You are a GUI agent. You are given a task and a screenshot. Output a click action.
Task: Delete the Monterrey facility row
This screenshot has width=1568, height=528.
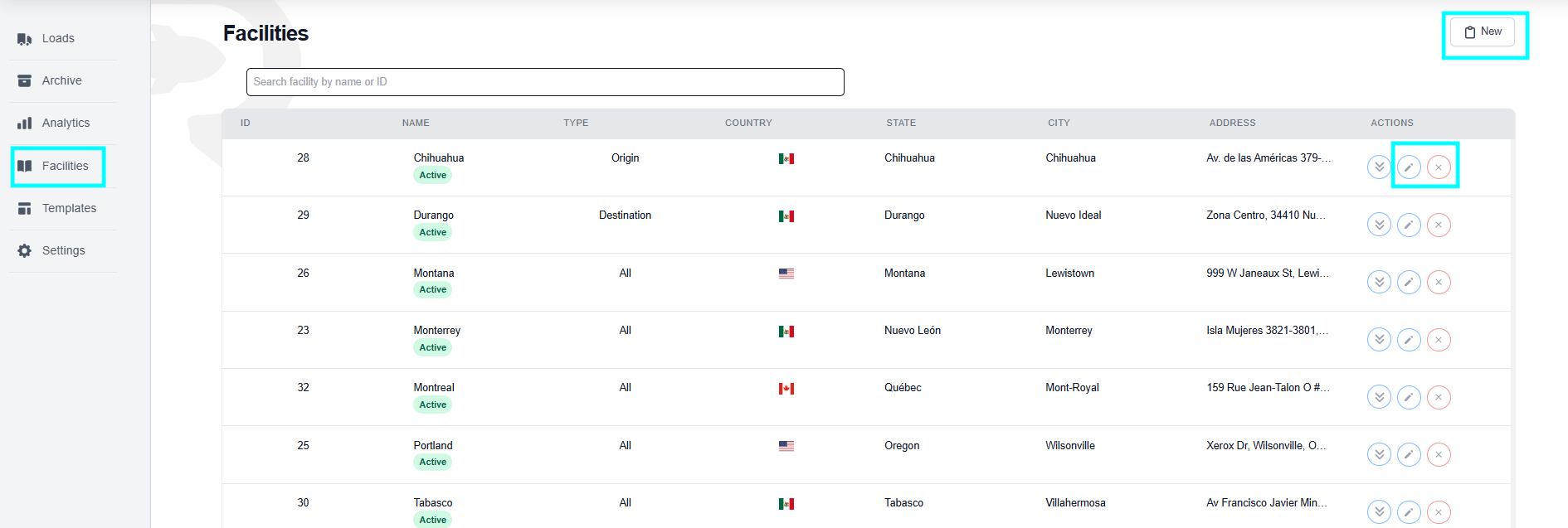[x=1439, y=340]
